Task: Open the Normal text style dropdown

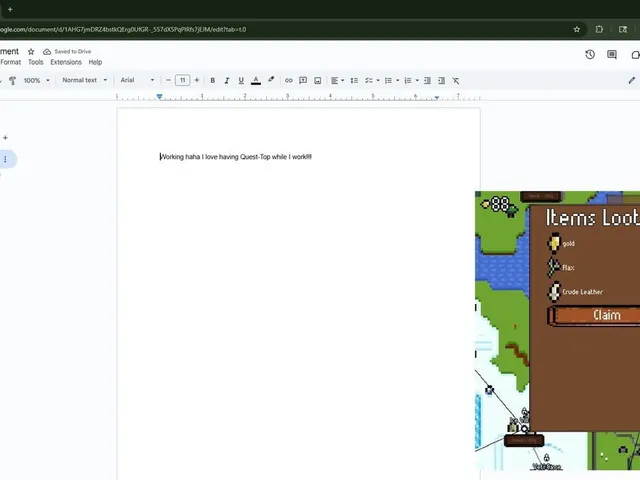Action: (84, 80)
